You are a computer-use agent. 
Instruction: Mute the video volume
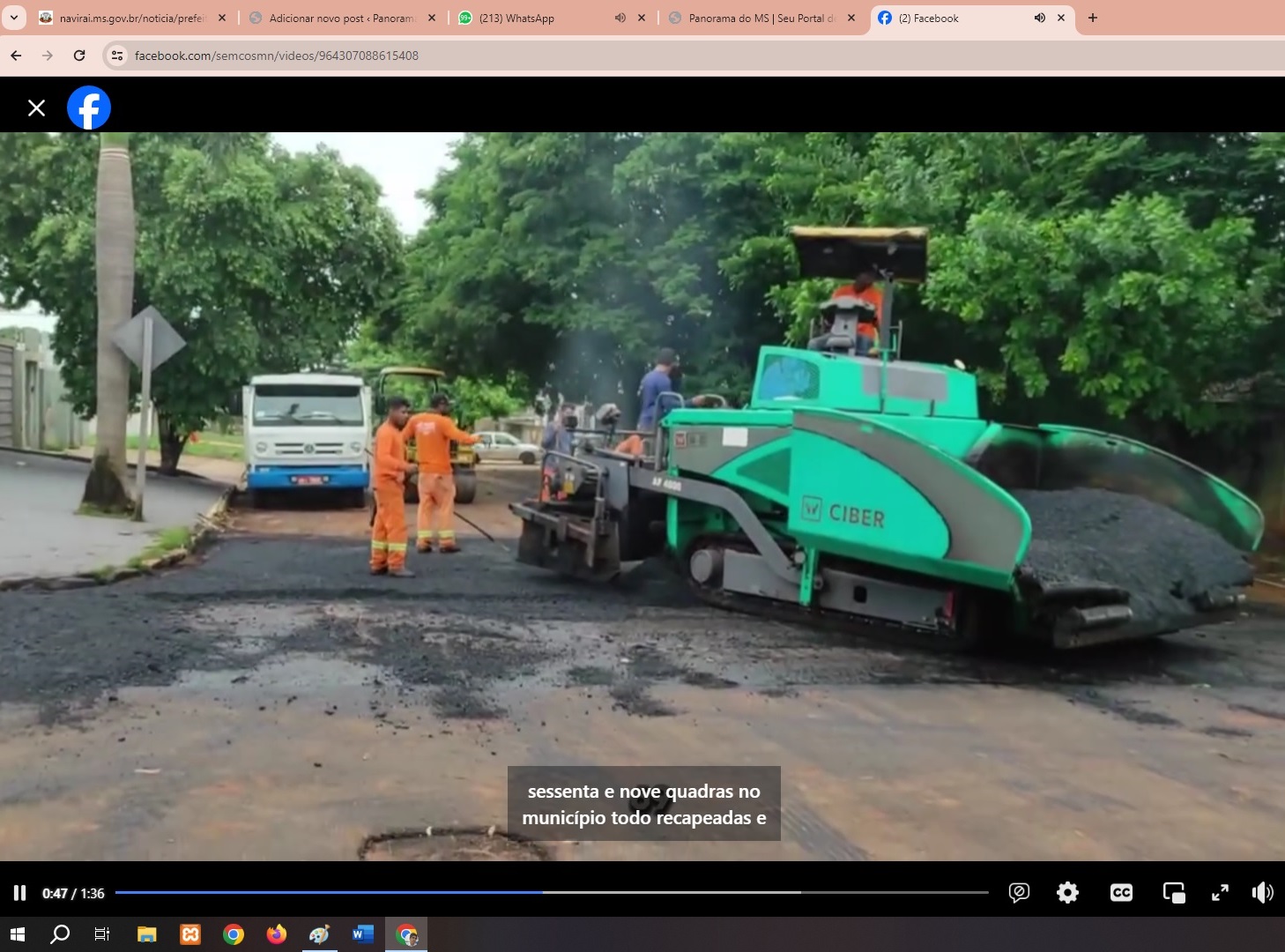tap(1262, 893)
